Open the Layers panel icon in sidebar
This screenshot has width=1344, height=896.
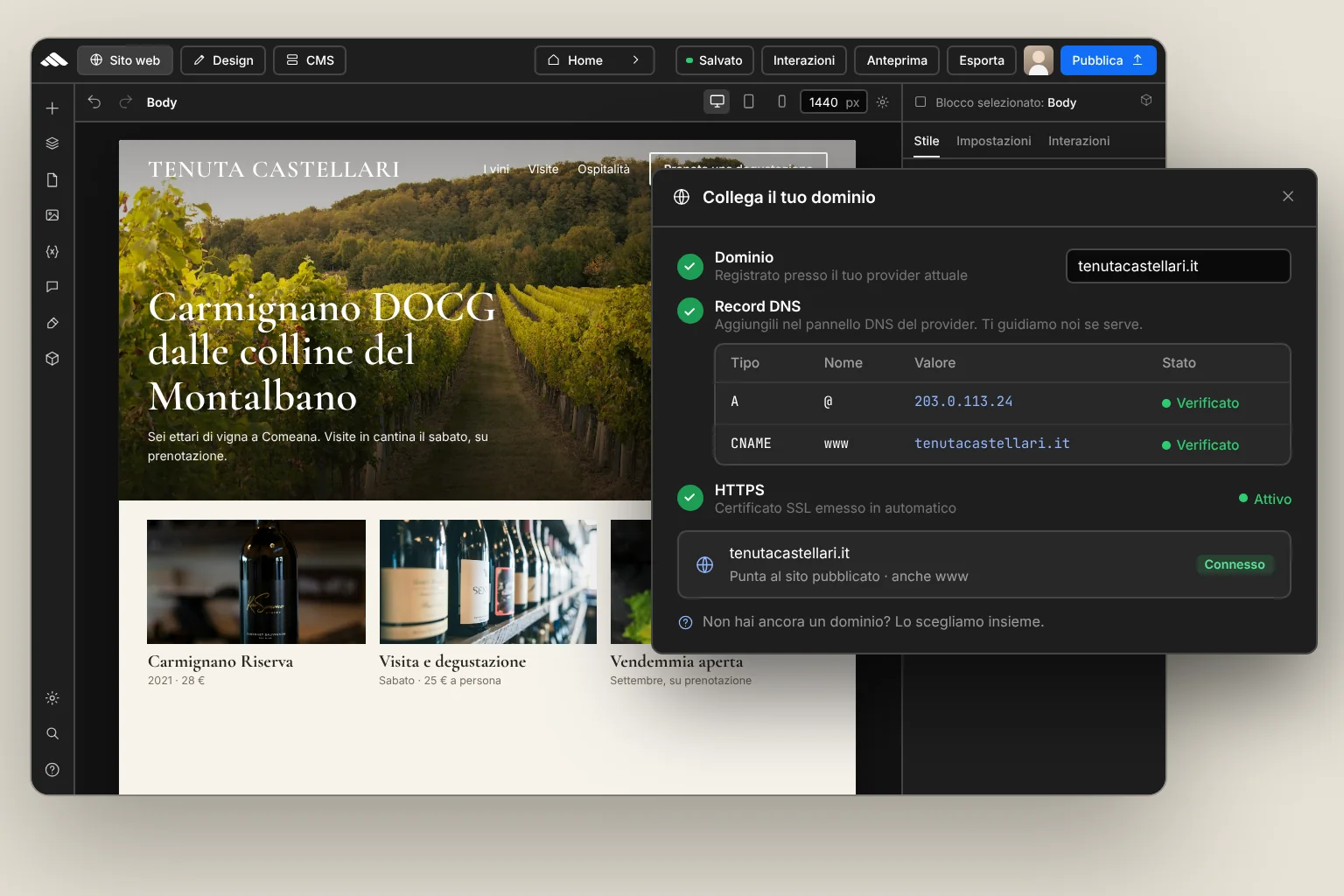pyautogui.click(x=52, y=143)
